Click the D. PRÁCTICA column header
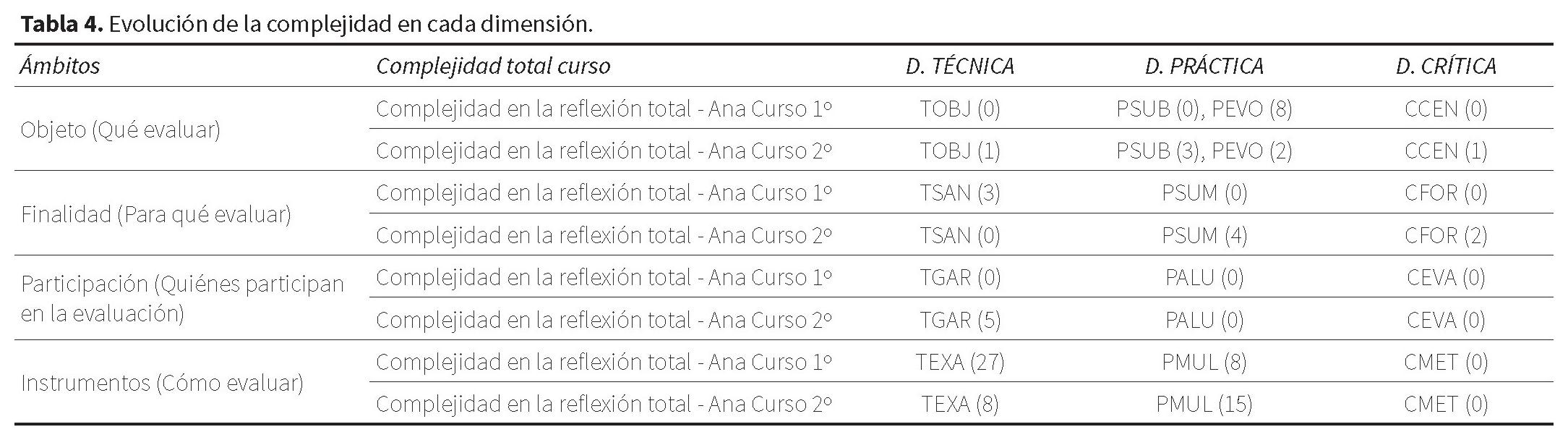The height and width of the screenshot is (440, 1568). point(1204,66)
